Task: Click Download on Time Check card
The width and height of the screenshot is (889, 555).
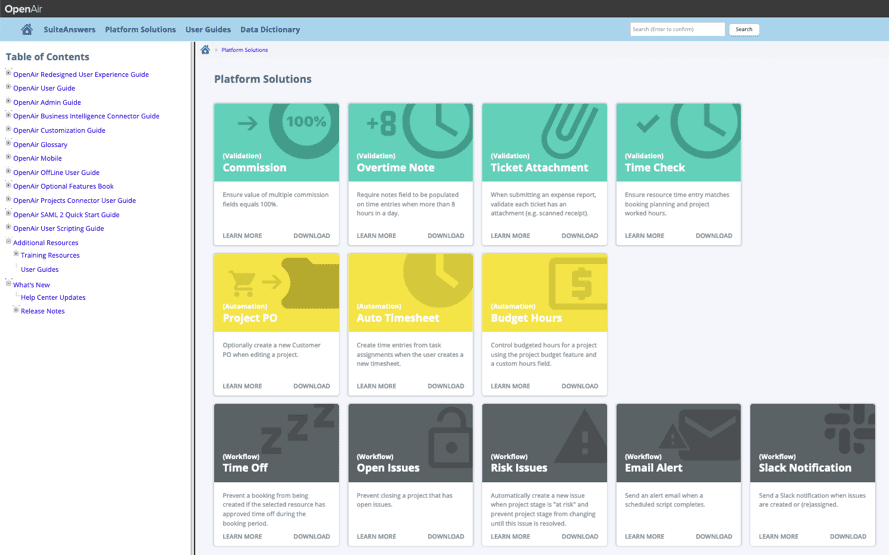Action: point(714,236)
